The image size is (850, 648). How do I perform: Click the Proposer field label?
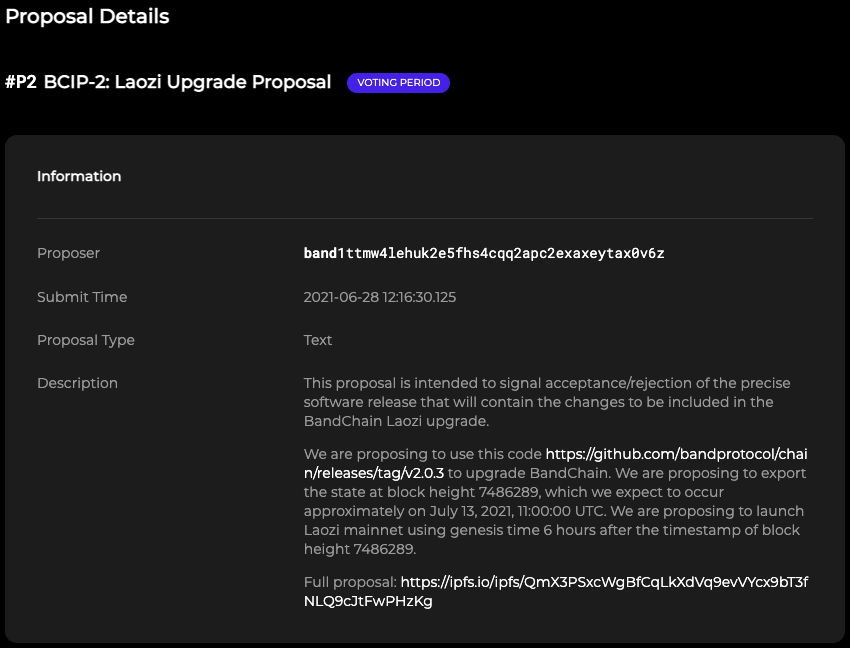pos(68,254)
